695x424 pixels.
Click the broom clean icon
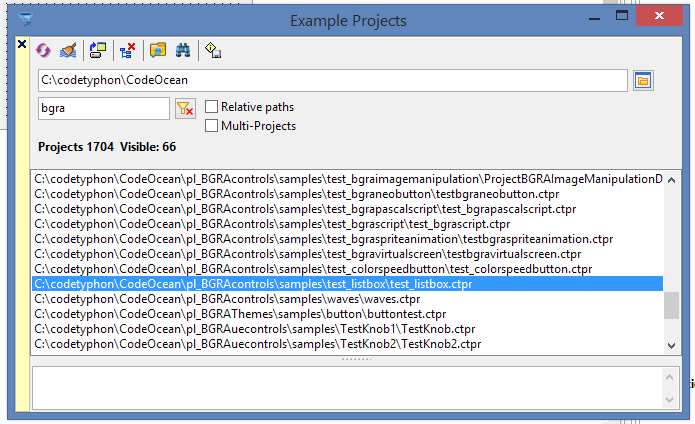[x=68, y=50]
